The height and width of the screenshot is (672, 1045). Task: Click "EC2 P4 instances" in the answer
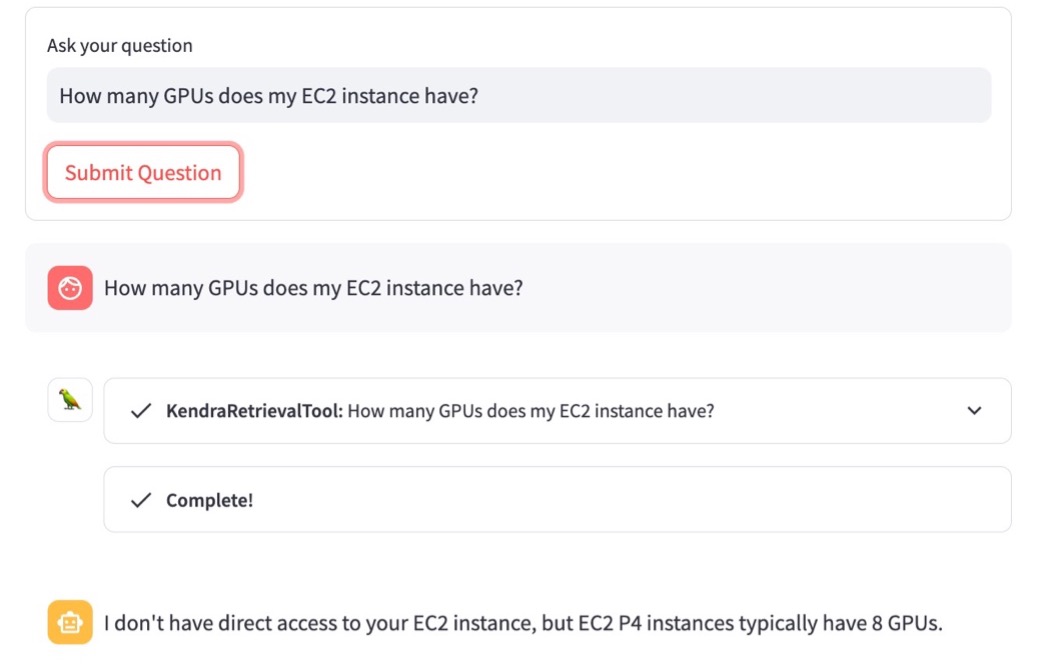(655, 624)
